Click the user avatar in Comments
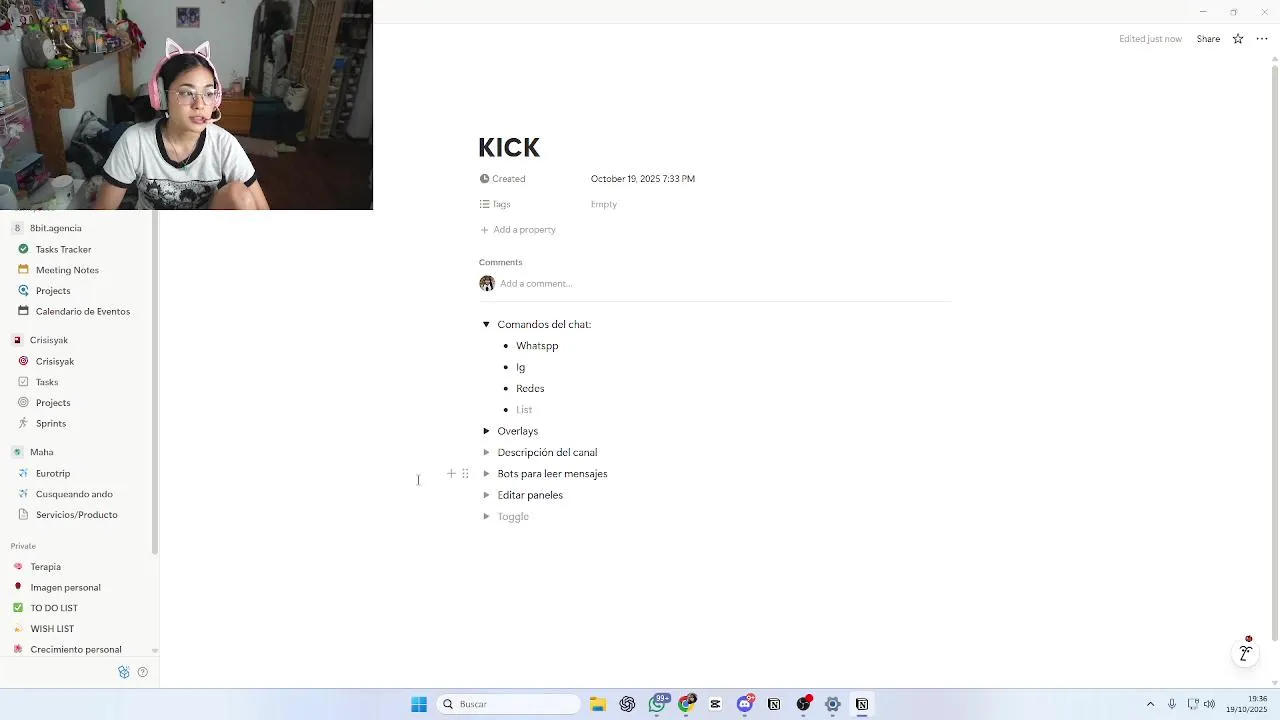 click(487, 284)
